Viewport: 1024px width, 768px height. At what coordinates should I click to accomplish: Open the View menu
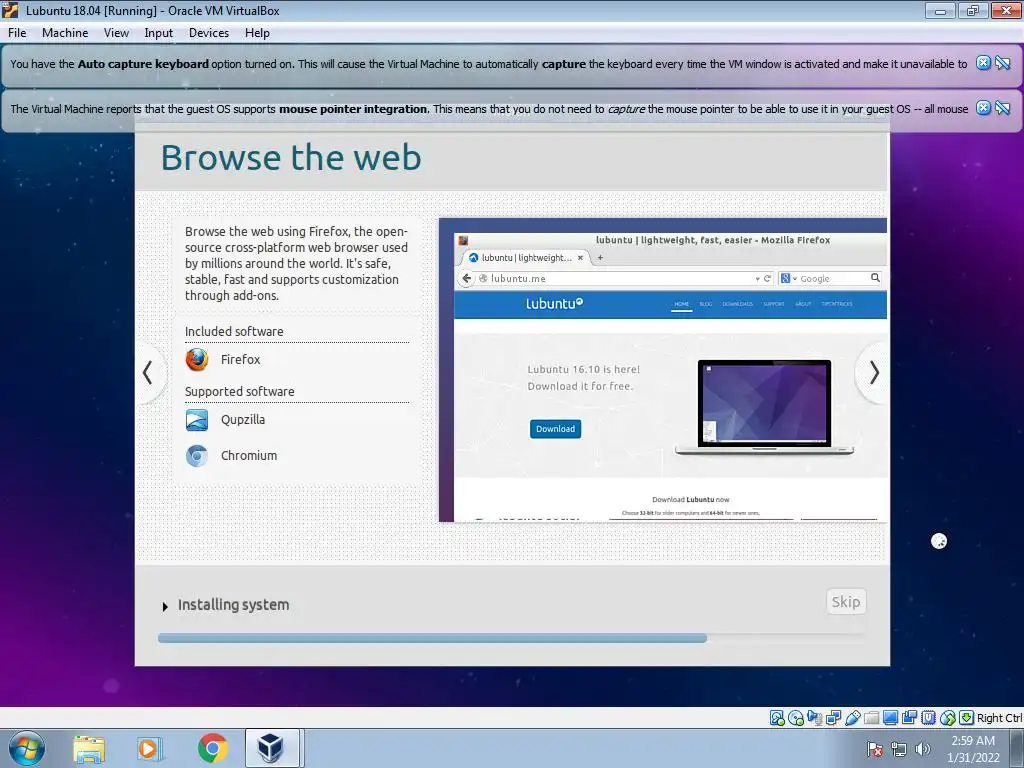click(116, 33)
